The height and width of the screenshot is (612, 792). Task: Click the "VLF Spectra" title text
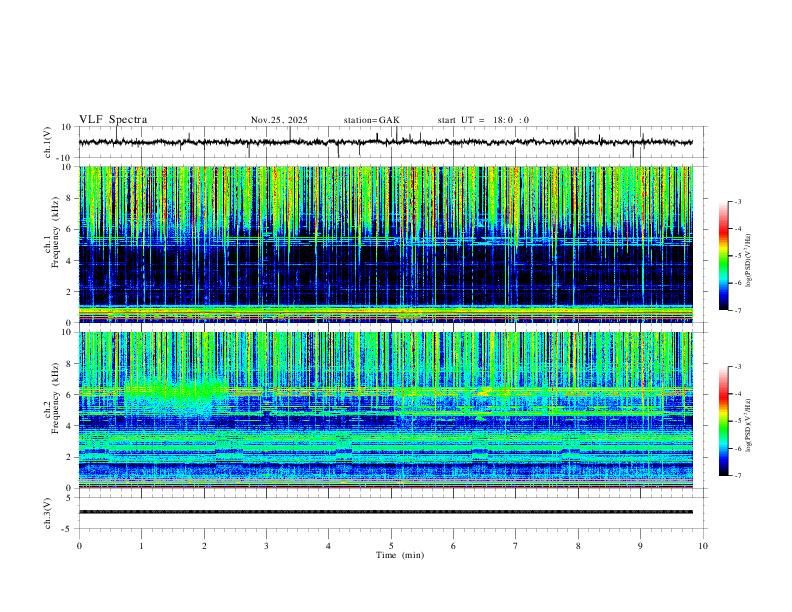pyautogui.click(x=113, y=120)
